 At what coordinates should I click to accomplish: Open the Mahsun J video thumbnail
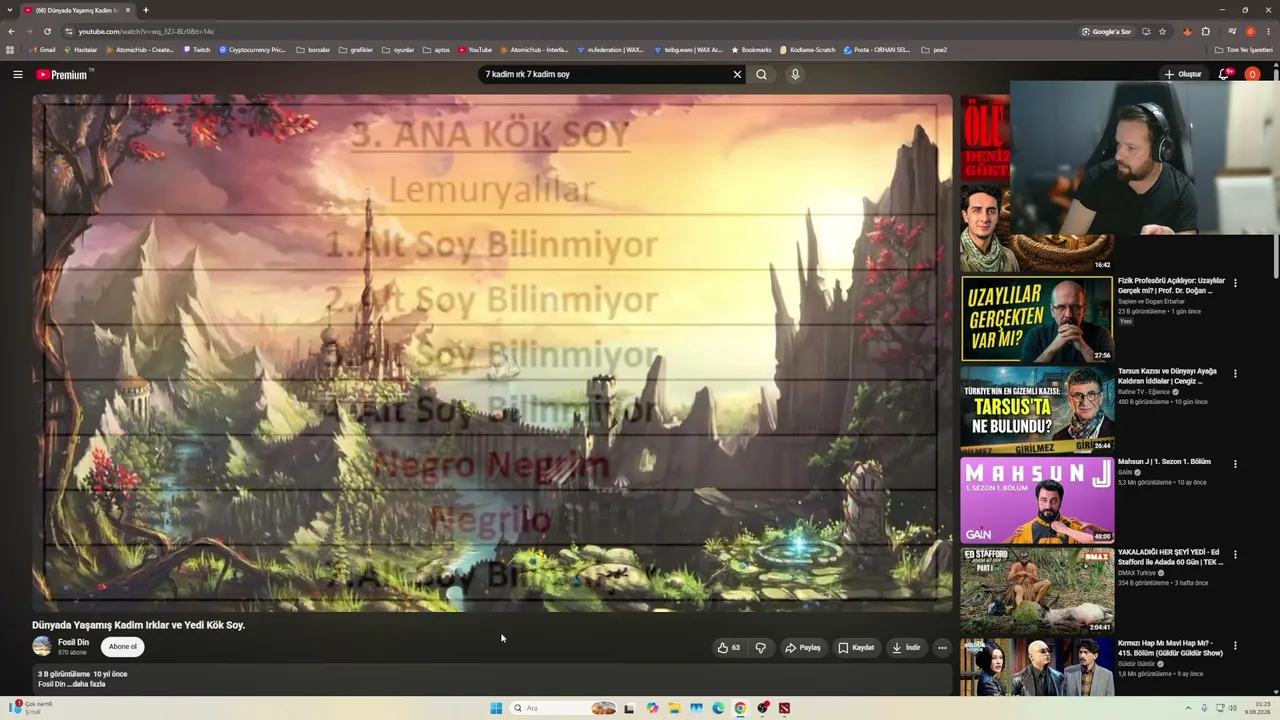point(1037,500)
